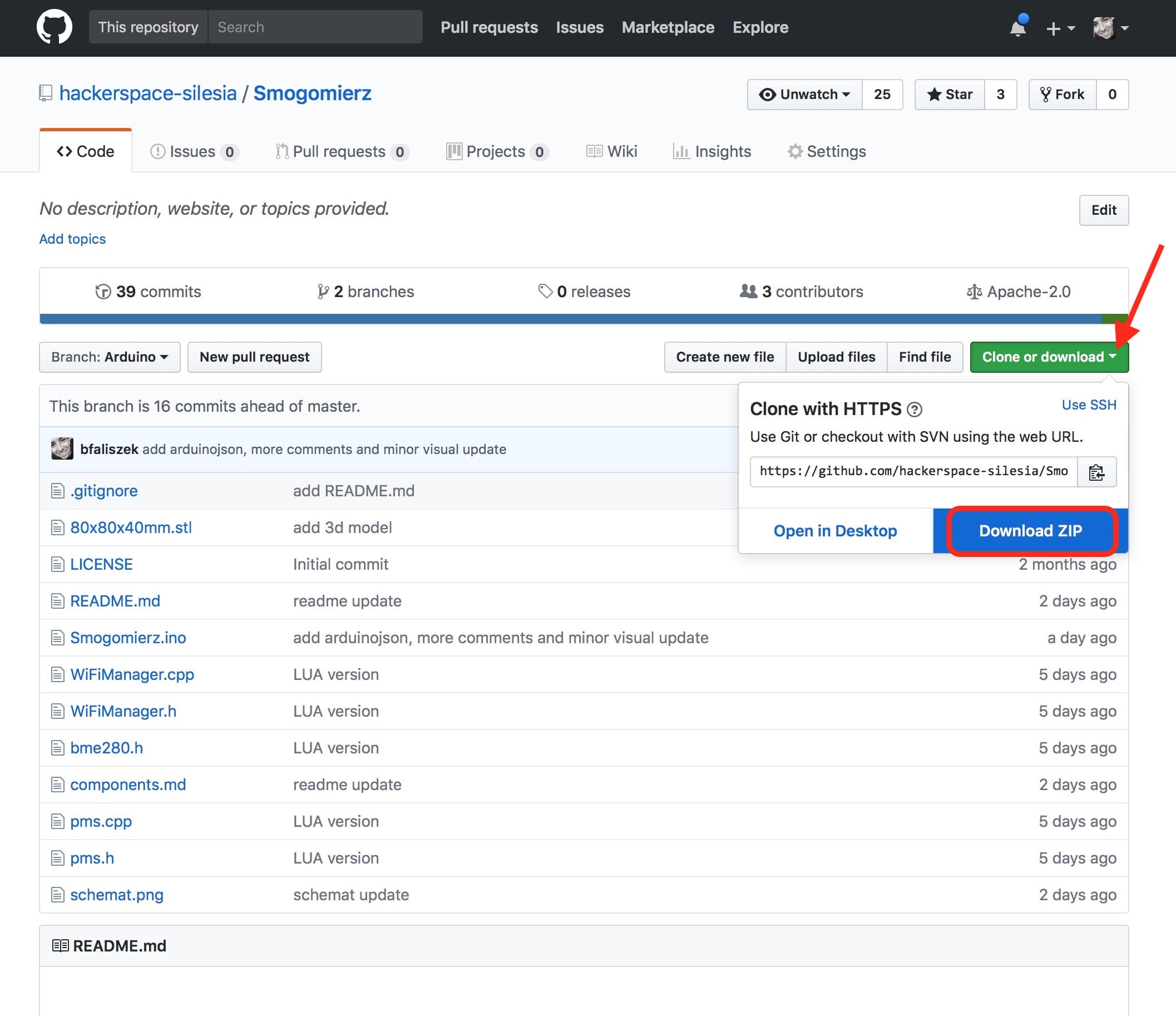Toggle Star on the repository
This screenshot has height=1016, width=1176.
pyautogui.click(x=950, y=94)
